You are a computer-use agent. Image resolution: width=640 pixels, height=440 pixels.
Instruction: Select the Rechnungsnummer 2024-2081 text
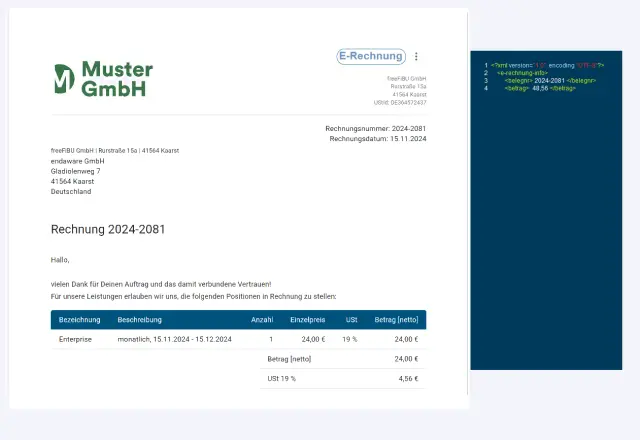(376, 129)
